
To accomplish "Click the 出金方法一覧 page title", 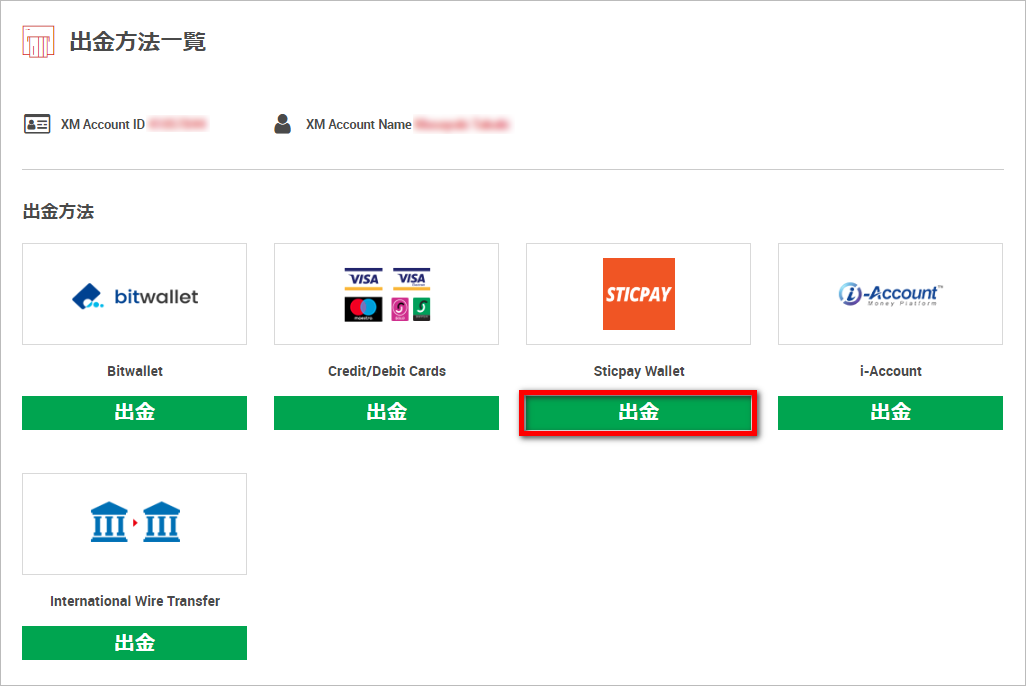I will (x=137, y=42).
